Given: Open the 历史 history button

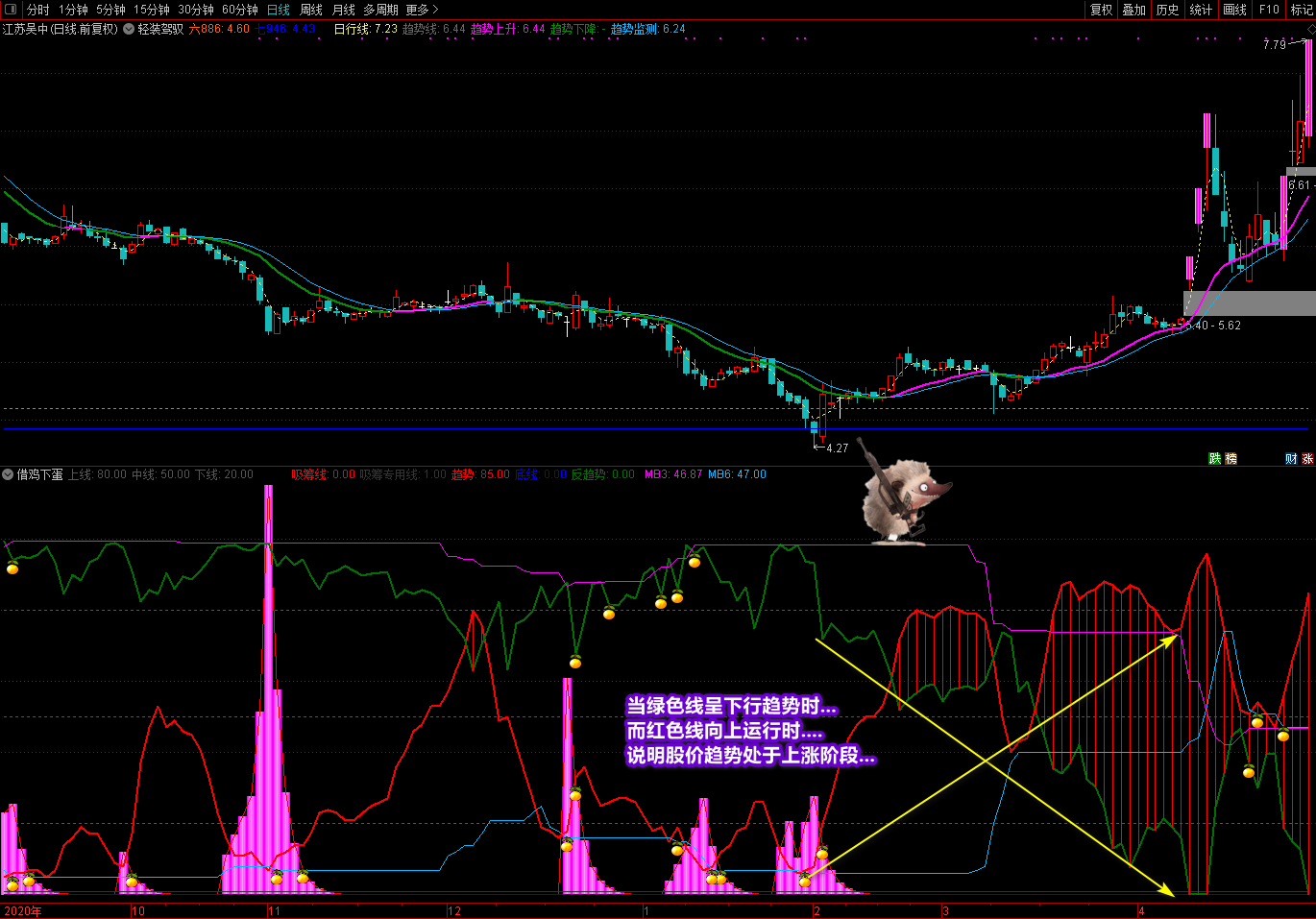Looking at the screenshot, I should point(1168,10).
